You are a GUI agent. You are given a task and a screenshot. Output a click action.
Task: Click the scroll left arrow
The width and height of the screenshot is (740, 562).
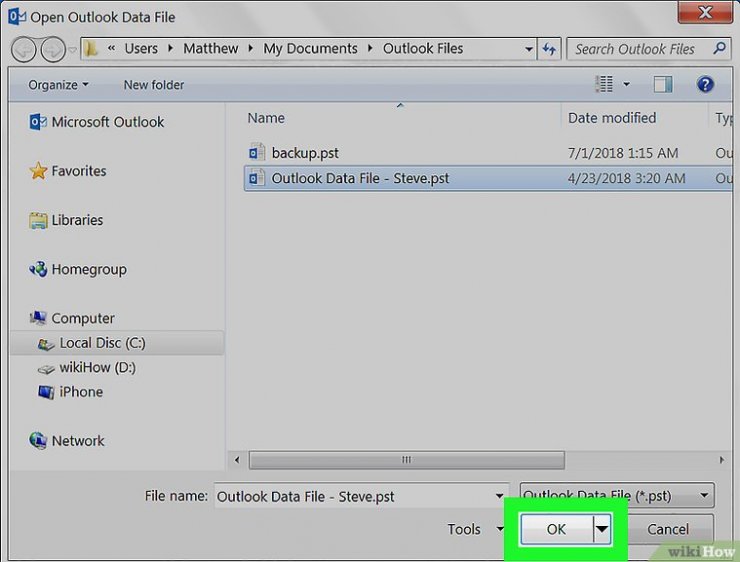237,460
